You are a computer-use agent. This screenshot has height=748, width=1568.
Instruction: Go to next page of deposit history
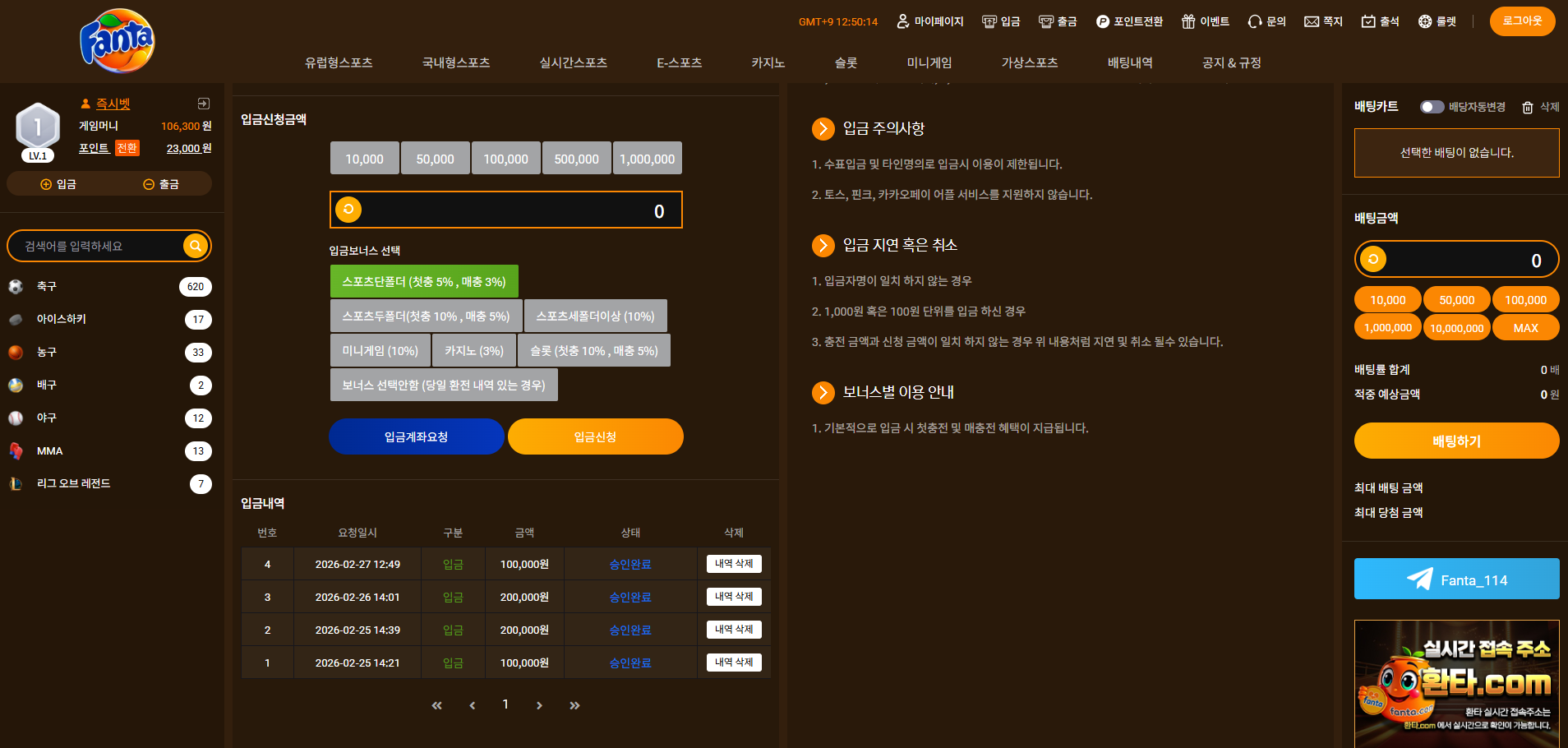click(x=539, y=705)
